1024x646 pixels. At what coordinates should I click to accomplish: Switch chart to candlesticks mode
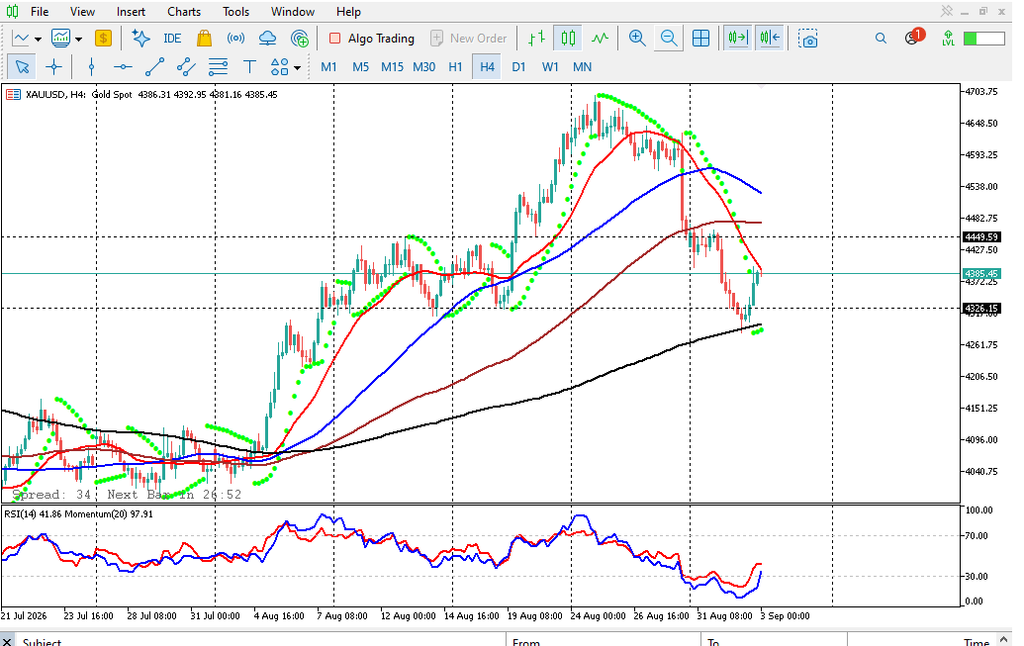coord(568,39)
